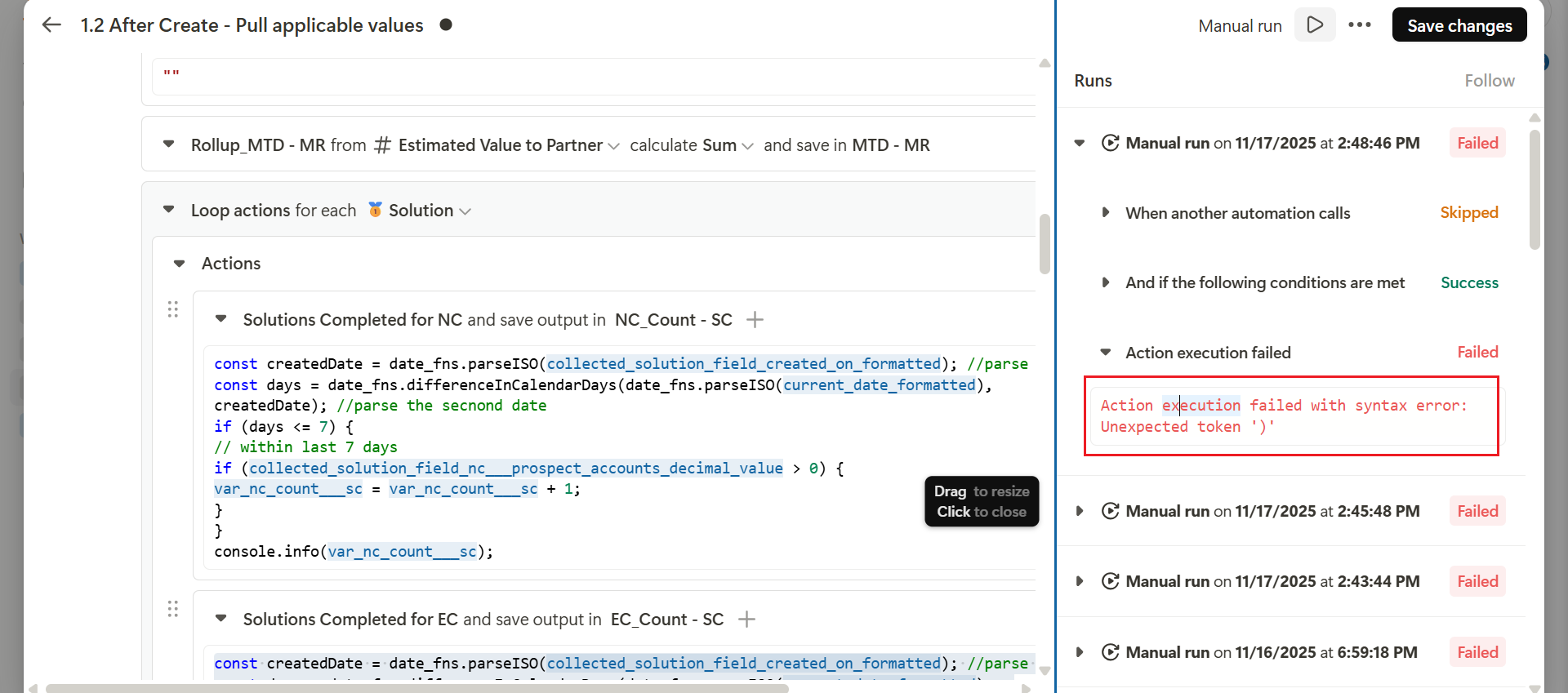Save changes to the automation
Screen dimensions: 1568x693
[x=1459, y=25]
